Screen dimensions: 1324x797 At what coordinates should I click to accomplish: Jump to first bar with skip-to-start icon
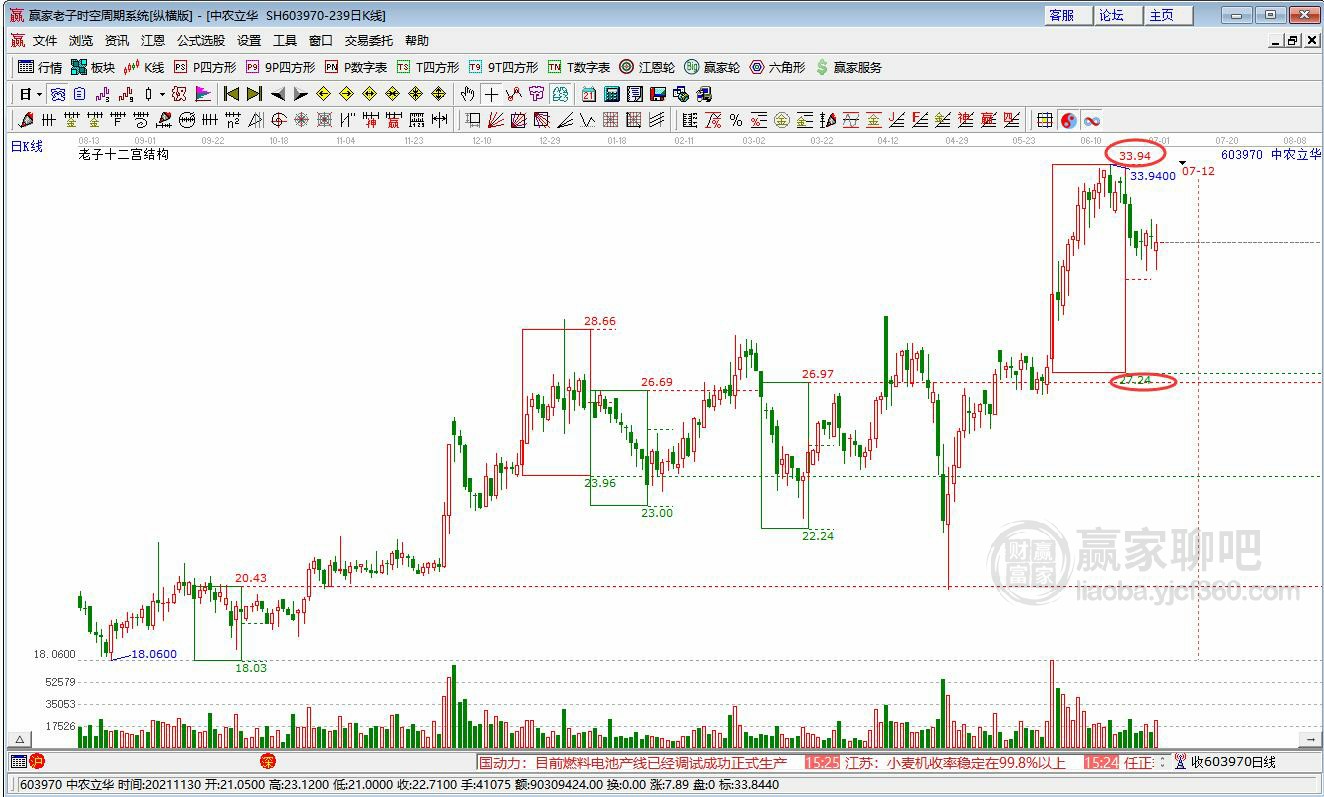(x=231, y=94)
